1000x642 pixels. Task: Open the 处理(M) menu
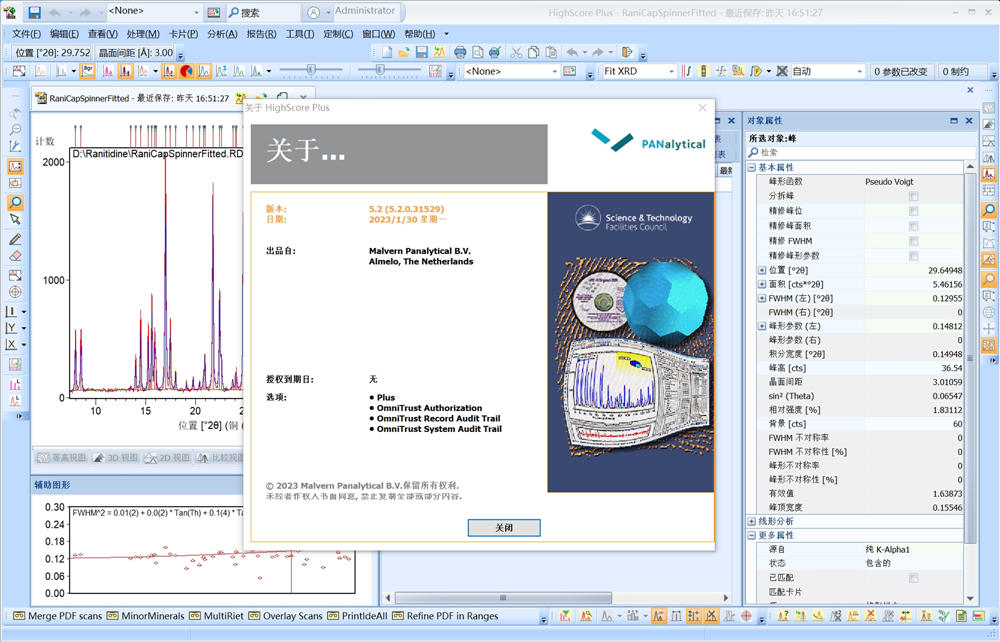(x=143, y=34)
